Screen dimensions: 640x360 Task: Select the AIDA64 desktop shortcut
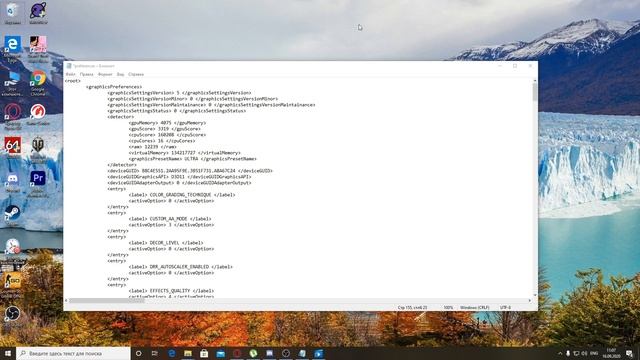[13, 147]
